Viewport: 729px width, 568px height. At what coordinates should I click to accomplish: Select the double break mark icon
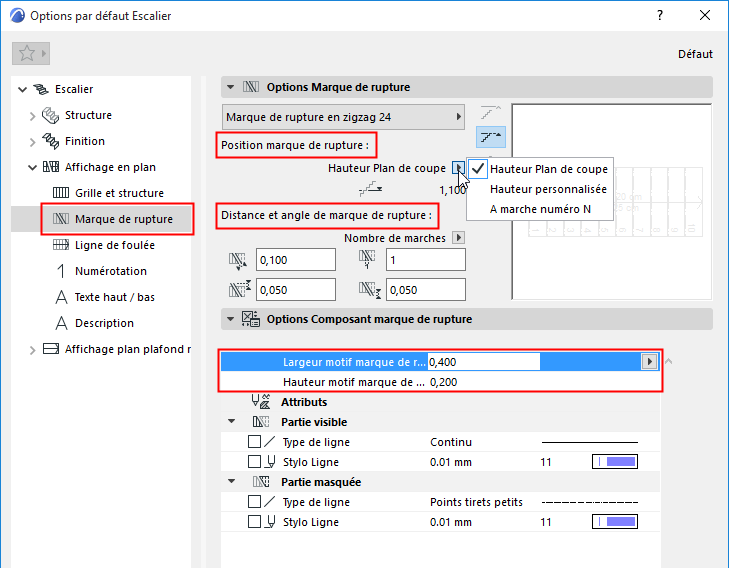coord(490,137)
